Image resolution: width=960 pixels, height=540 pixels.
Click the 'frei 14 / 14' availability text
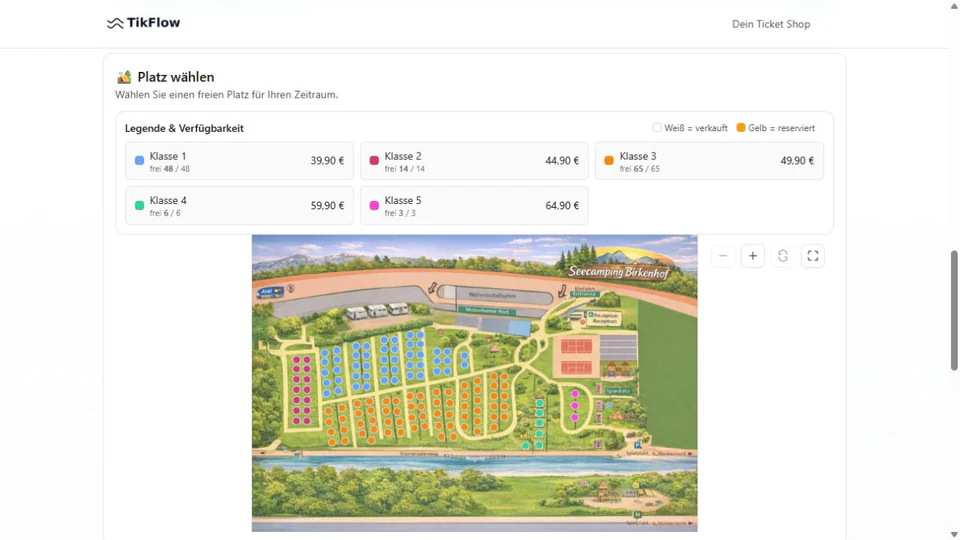coord(405,169)
